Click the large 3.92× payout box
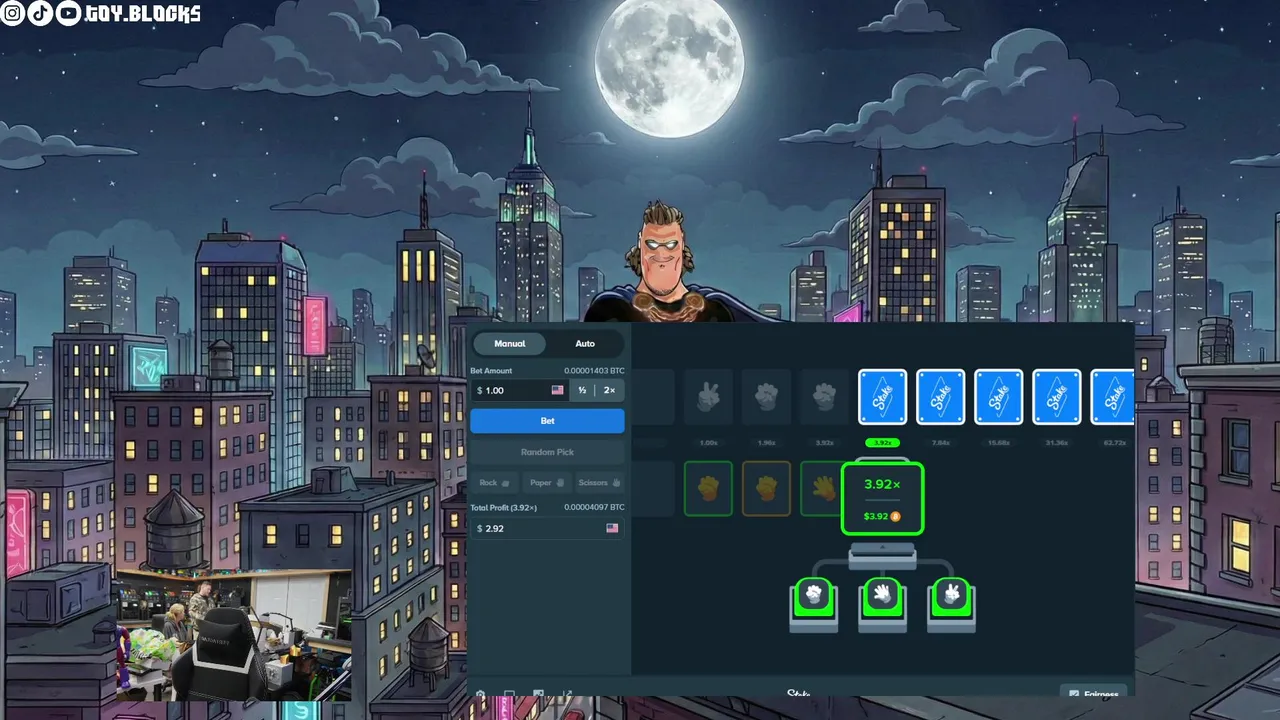 tap(883, 498)
